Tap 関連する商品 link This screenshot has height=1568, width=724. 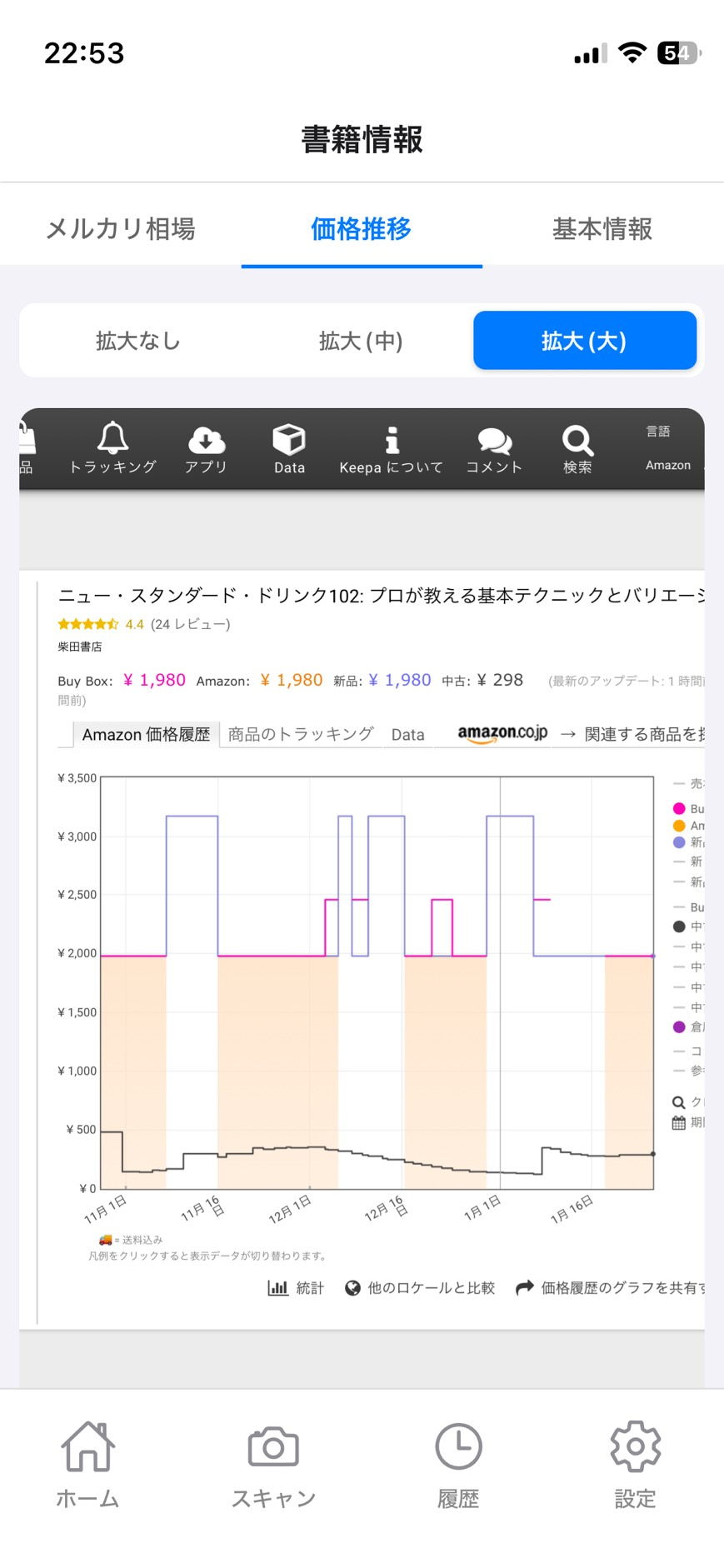coord(644,734)
